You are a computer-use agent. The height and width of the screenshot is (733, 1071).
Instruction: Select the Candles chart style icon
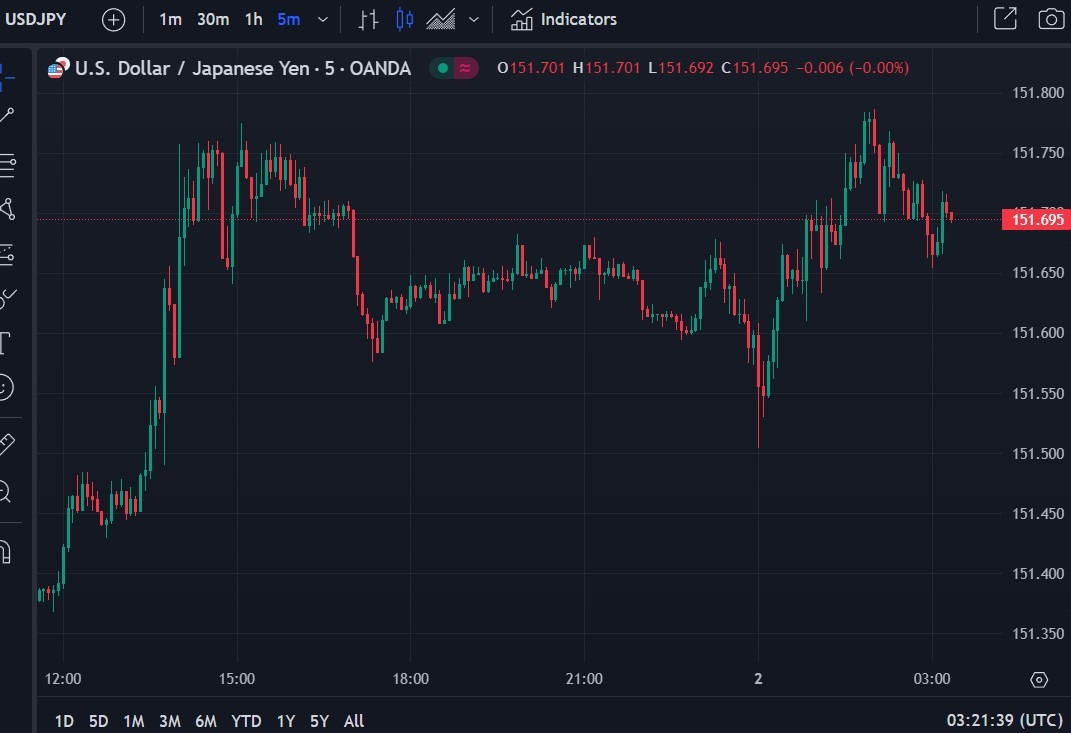404,19
